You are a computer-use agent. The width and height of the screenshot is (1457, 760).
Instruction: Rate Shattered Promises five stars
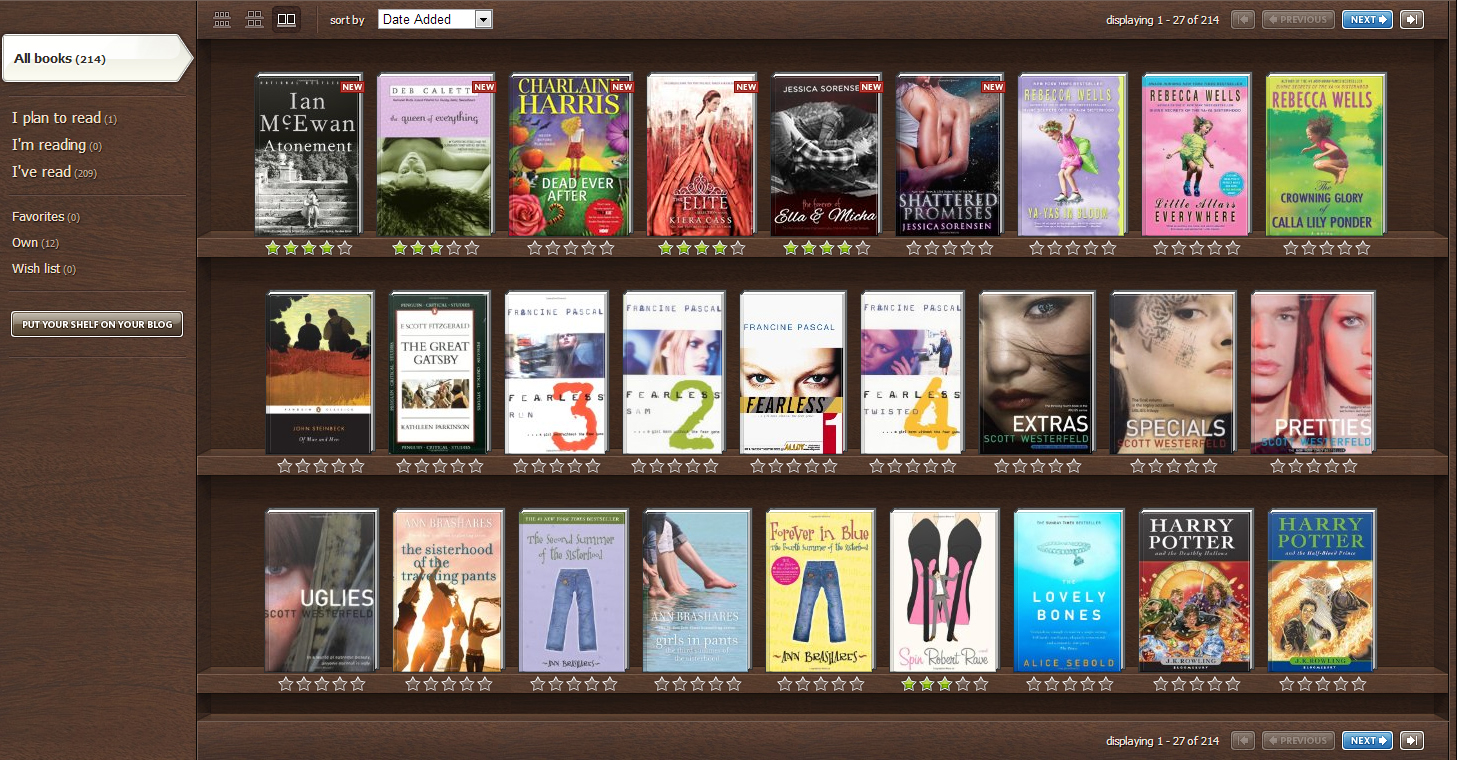click(x=986, y=248)
